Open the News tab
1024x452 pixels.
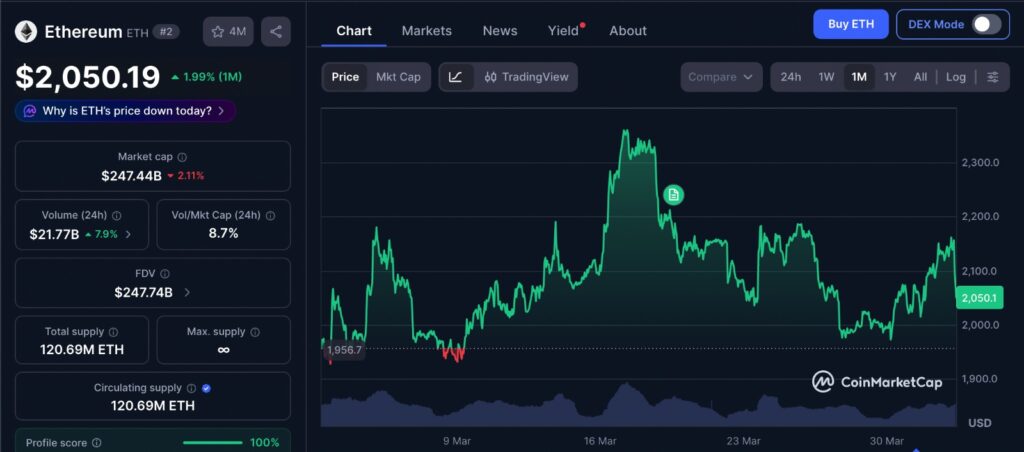click(500, 31)
